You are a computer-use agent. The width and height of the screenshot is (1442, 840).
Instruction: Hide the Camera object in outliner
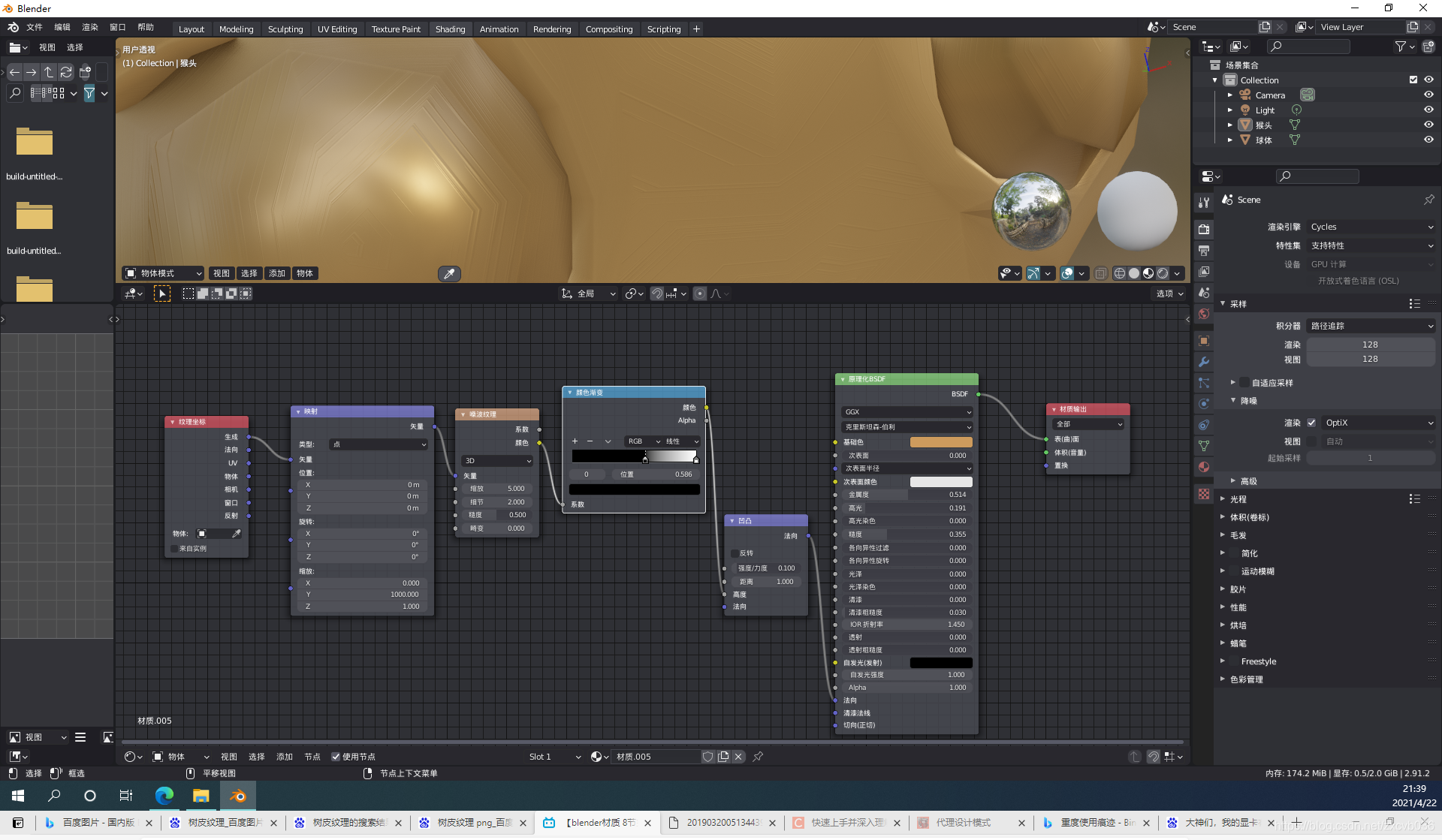1428,95
